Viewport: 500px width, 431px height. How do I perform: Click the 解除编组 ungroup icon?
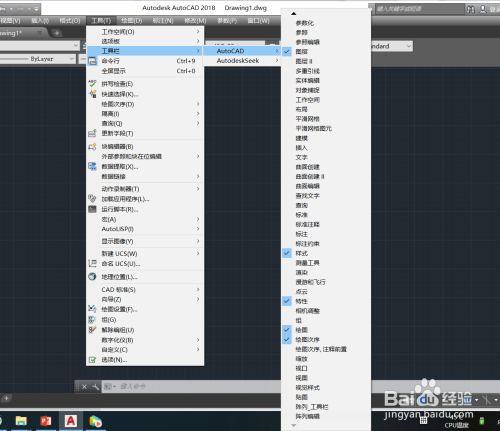pos(92,330)
